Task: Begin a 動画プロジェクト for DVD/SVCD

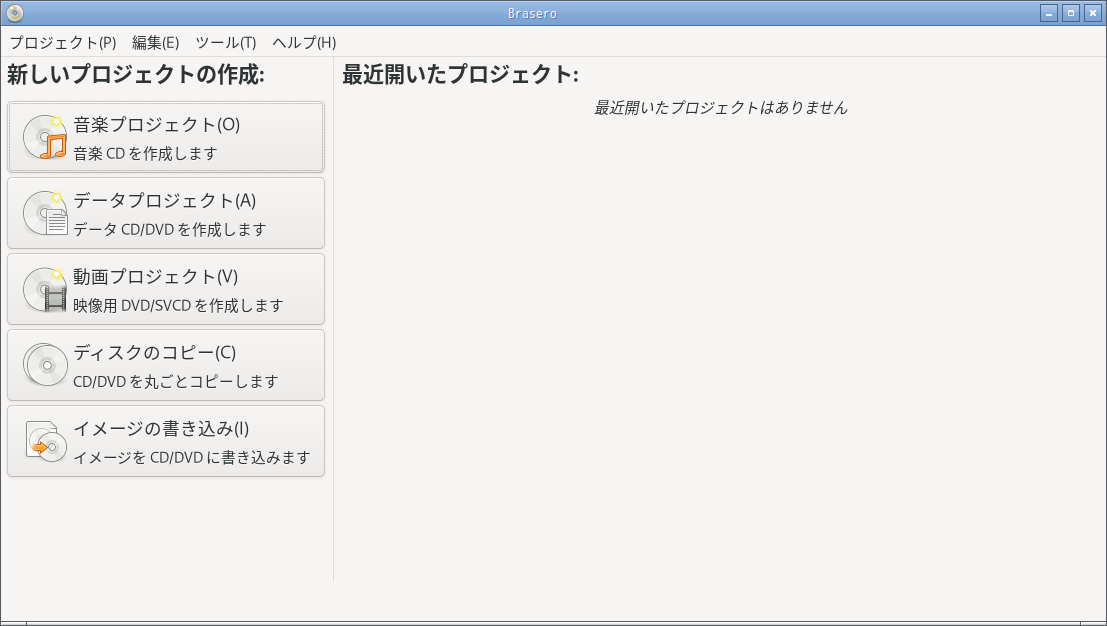Action: pyautogui.click(x=165, y=288)
